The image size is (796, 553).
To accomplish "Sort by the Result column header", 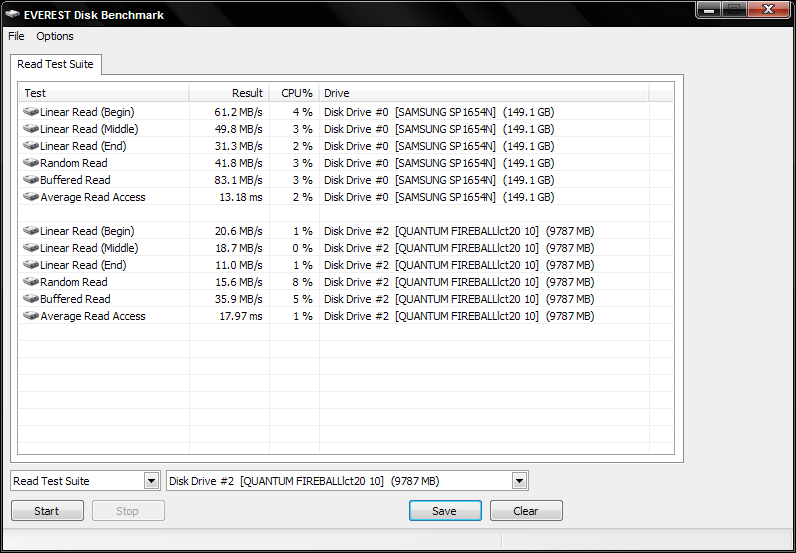I will point(229,93).
